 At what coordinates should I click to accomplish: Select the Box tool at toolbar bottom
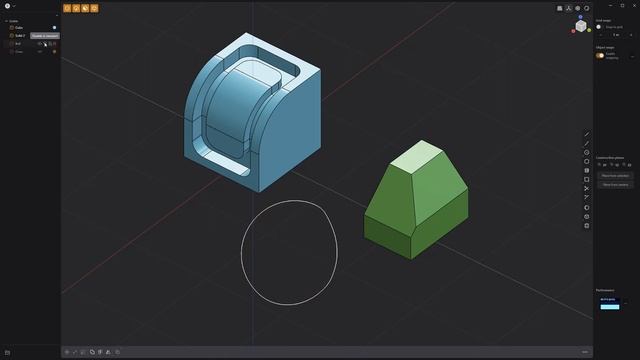pos(587,226)
